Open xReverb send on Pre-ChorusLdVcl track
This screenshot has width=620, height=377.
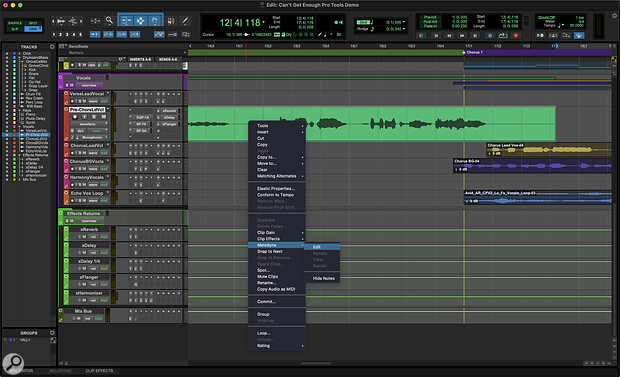click(169, 111)
